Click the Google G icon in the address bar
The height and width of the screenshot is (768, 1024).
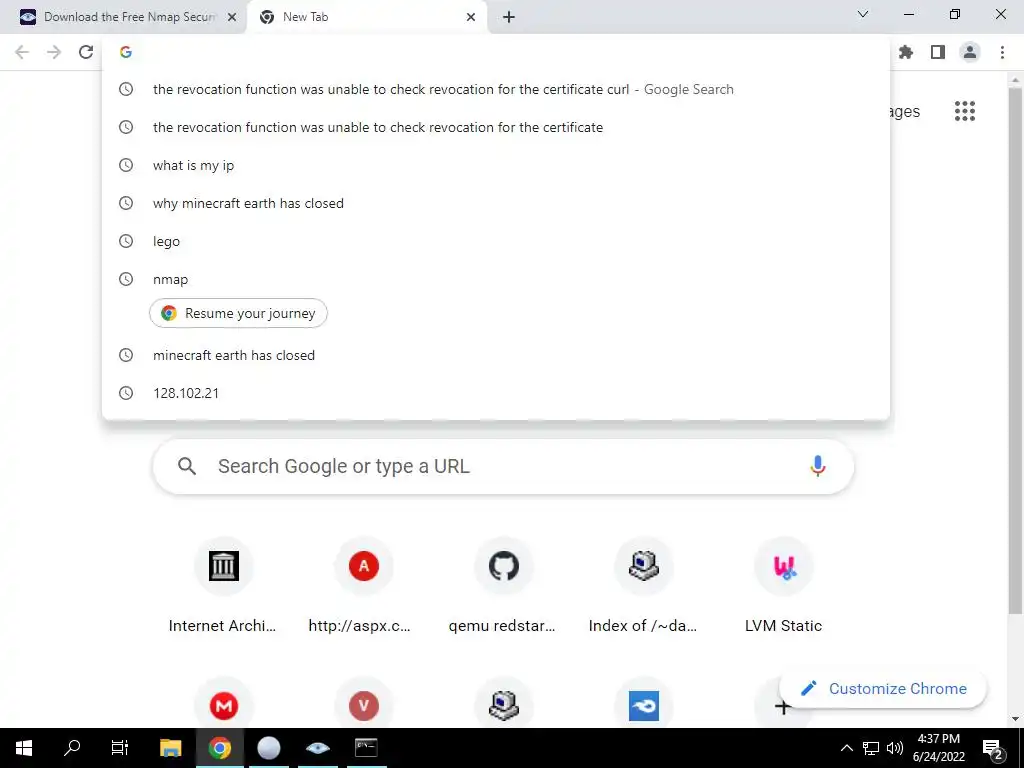tap(126, 52)
